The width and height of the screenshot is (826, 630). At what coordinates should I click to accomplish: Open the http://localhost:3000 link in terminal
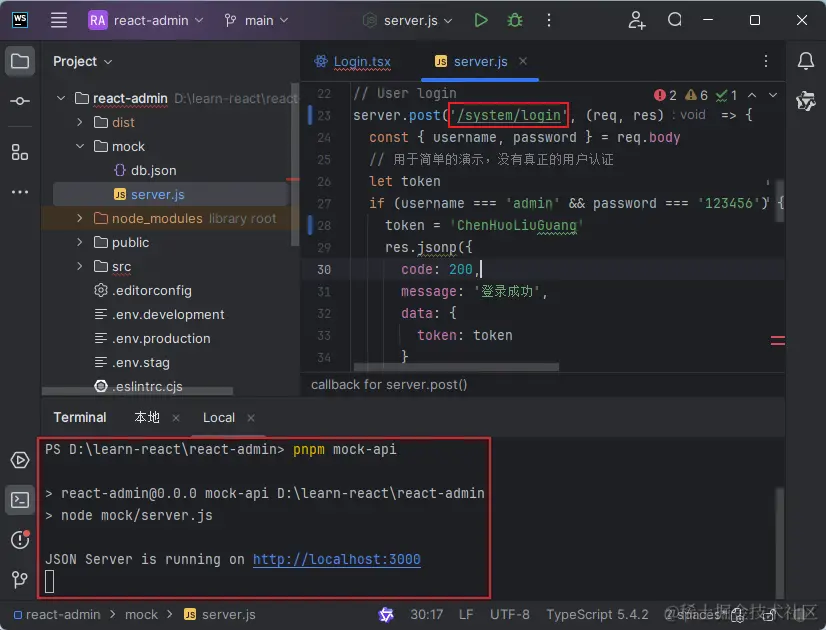[x=337, y=559]
